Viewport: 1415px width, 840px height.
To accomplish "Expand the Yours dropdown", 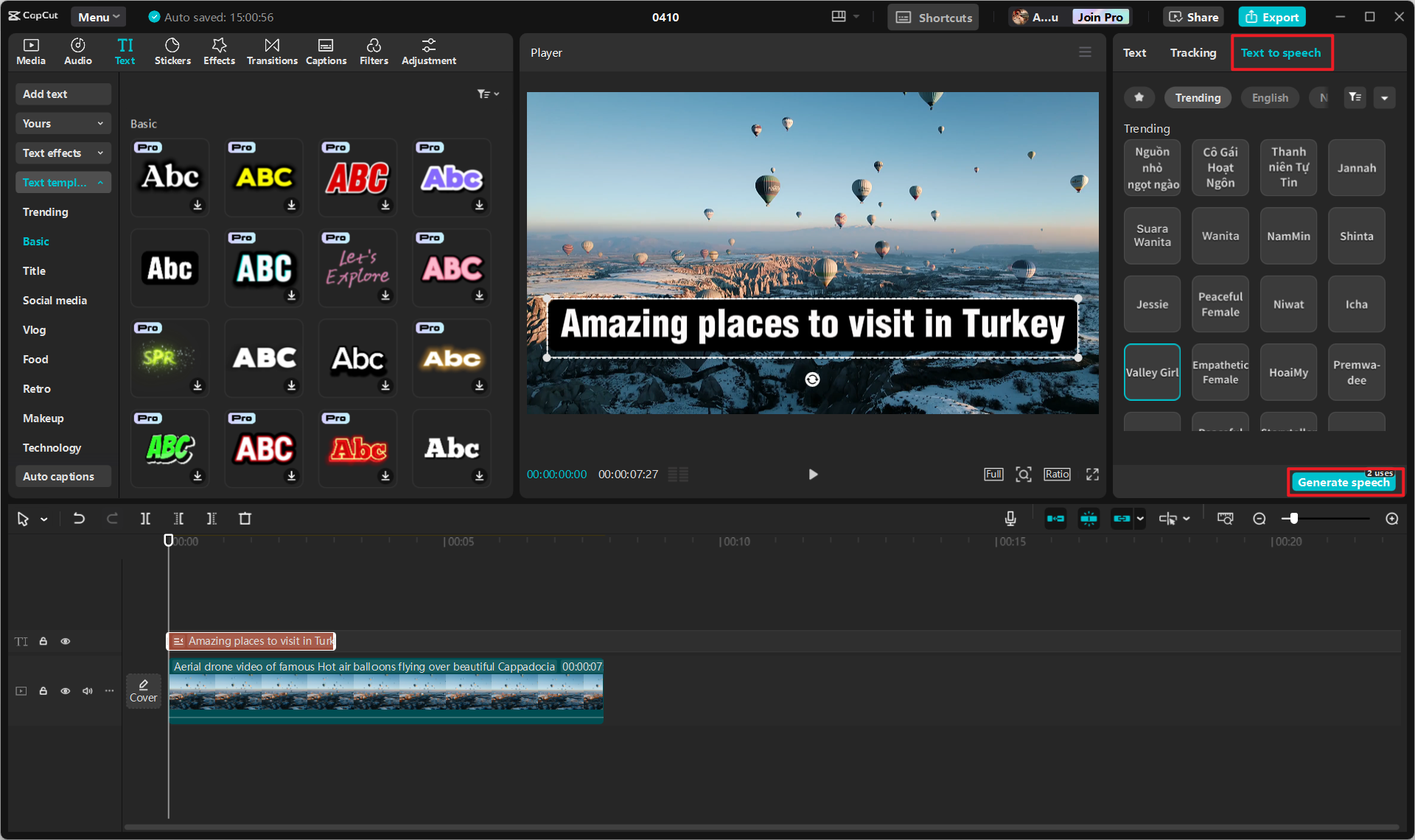I will coord(63,124).
